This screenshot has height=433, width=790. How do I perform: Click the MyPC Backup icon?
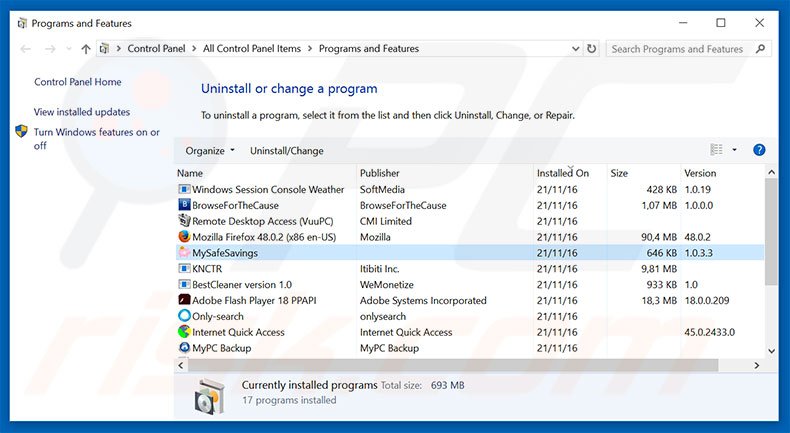pyautogui.click(x=184, y=348)
